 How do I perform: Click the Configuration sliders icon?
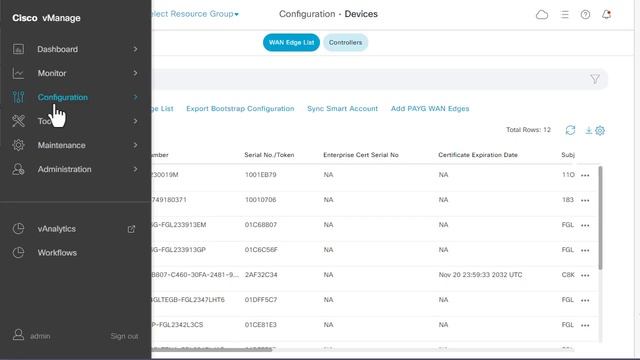pos(18,97)
